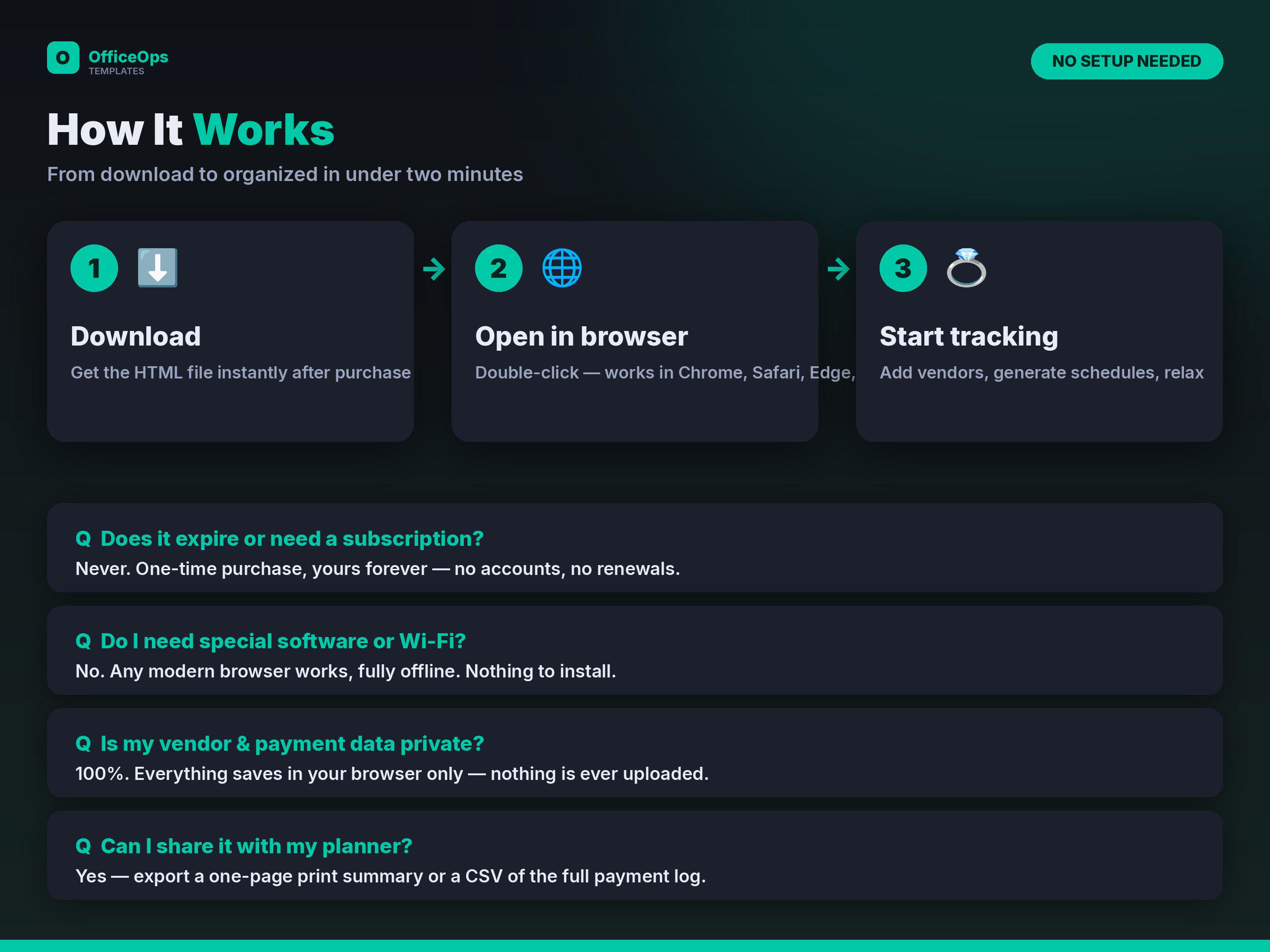
Task: Click the OfficeOps brand name text
Action: tap(128, 57)
